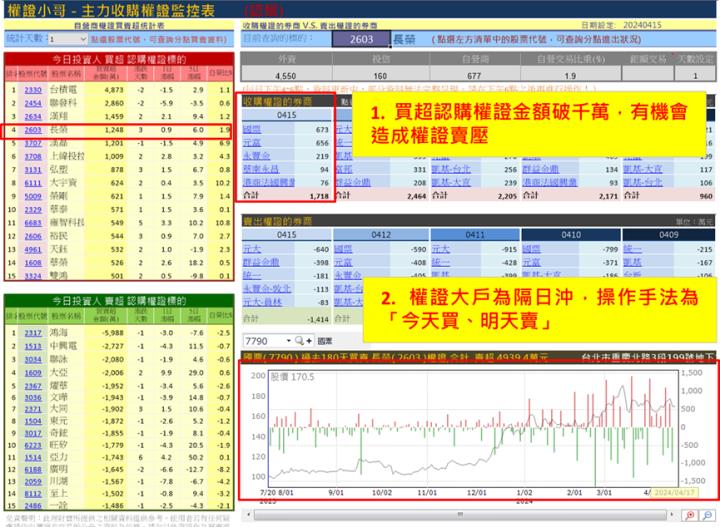Click stock code 3036 link
The image size is (720, 527).
point(33,398)
